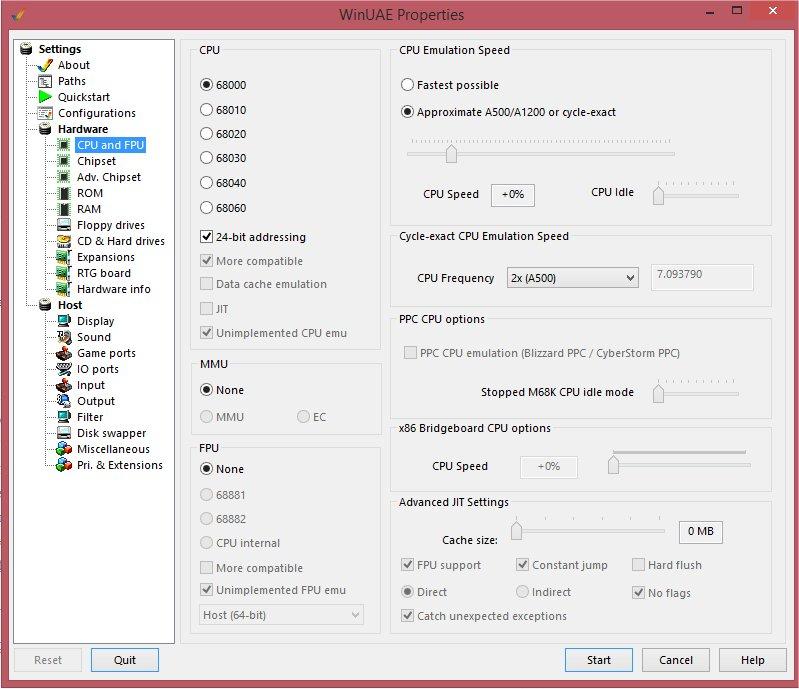This screenshot has height=689, width=799.
Task: Click the Disk swapper icon
Action: tap(64, 433)
